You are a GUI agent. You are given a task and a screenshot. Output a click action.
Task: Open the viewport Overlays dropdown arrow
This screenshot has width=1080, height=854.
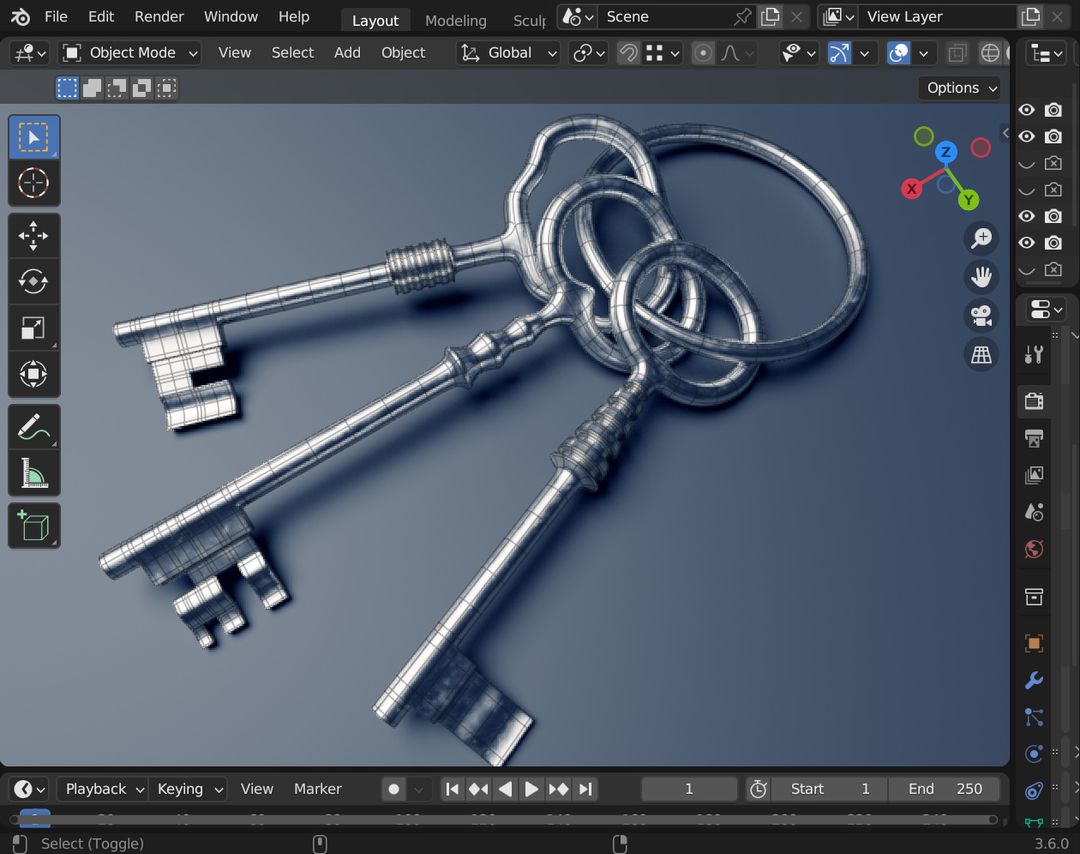(923, 53)
